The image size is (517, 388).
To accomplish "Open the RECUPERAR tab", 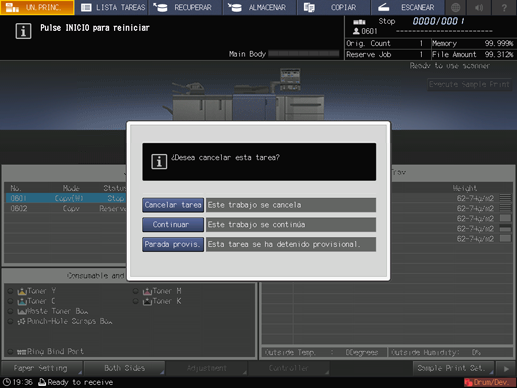I will tap(186, 7).
